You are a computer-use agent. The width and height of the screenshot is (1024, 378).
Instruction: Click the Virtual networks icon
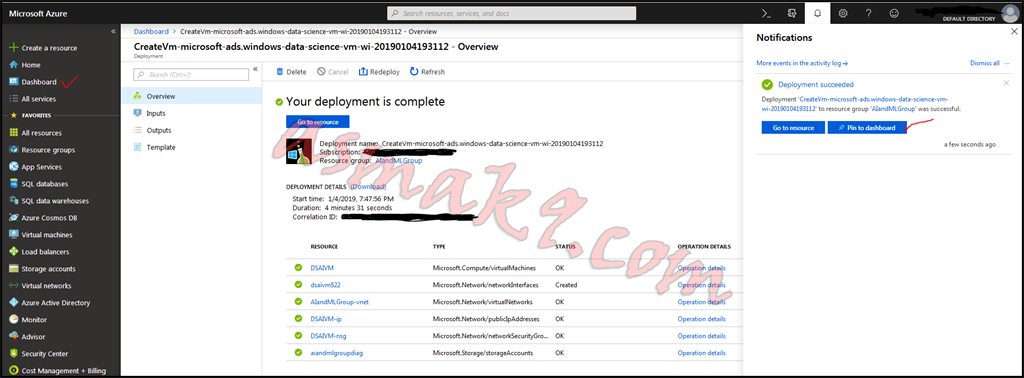point(13,285)
